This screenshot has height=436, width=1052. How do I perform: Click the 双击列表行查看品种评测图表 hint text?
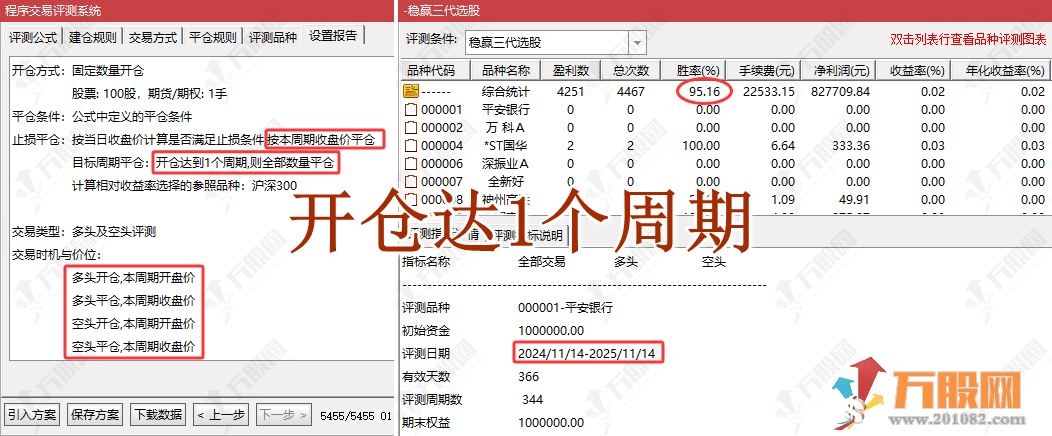point(968,40)
